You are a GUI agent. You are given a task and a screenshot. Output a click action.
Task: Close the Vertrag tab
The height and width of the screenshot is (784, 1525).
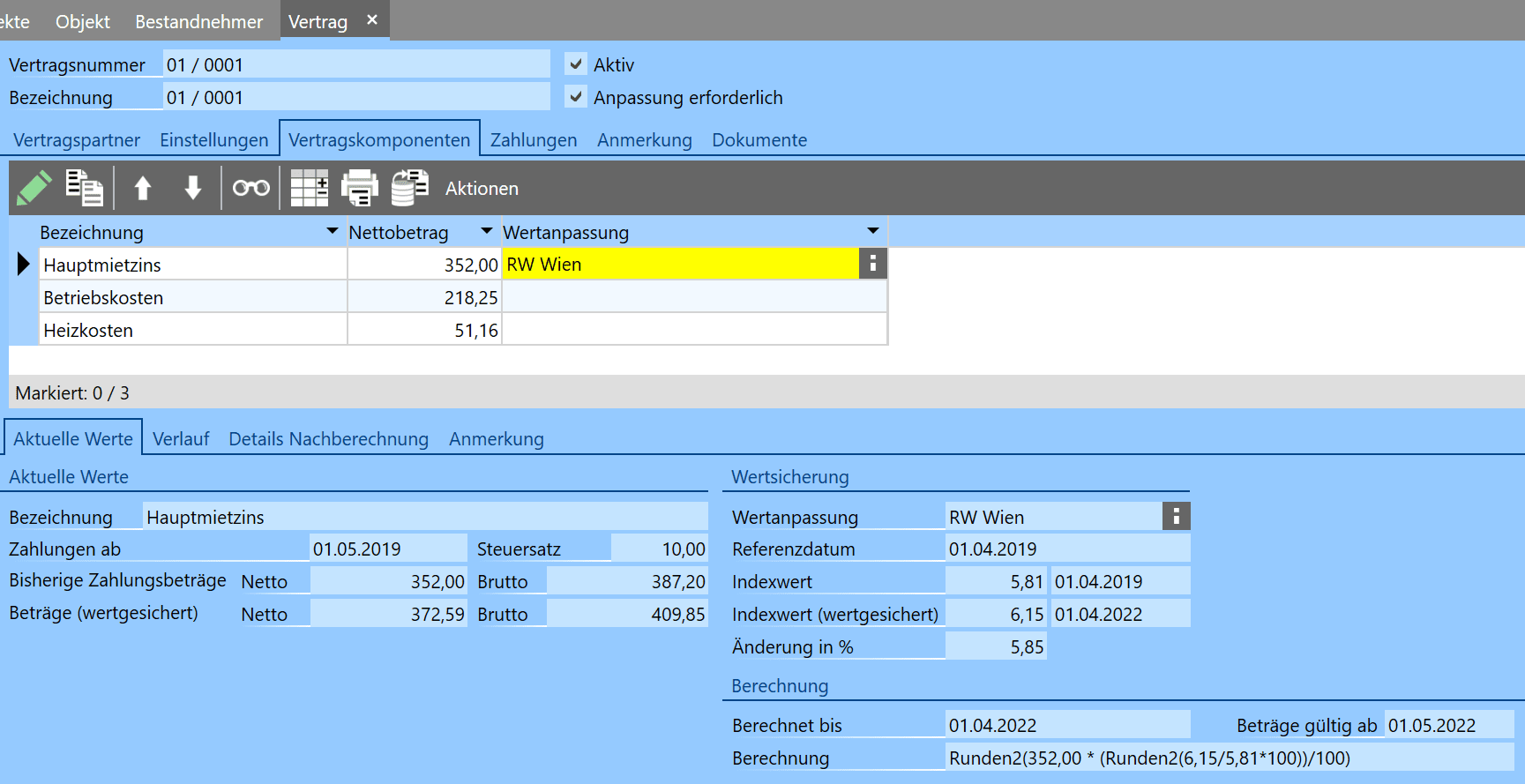point(372,20)
